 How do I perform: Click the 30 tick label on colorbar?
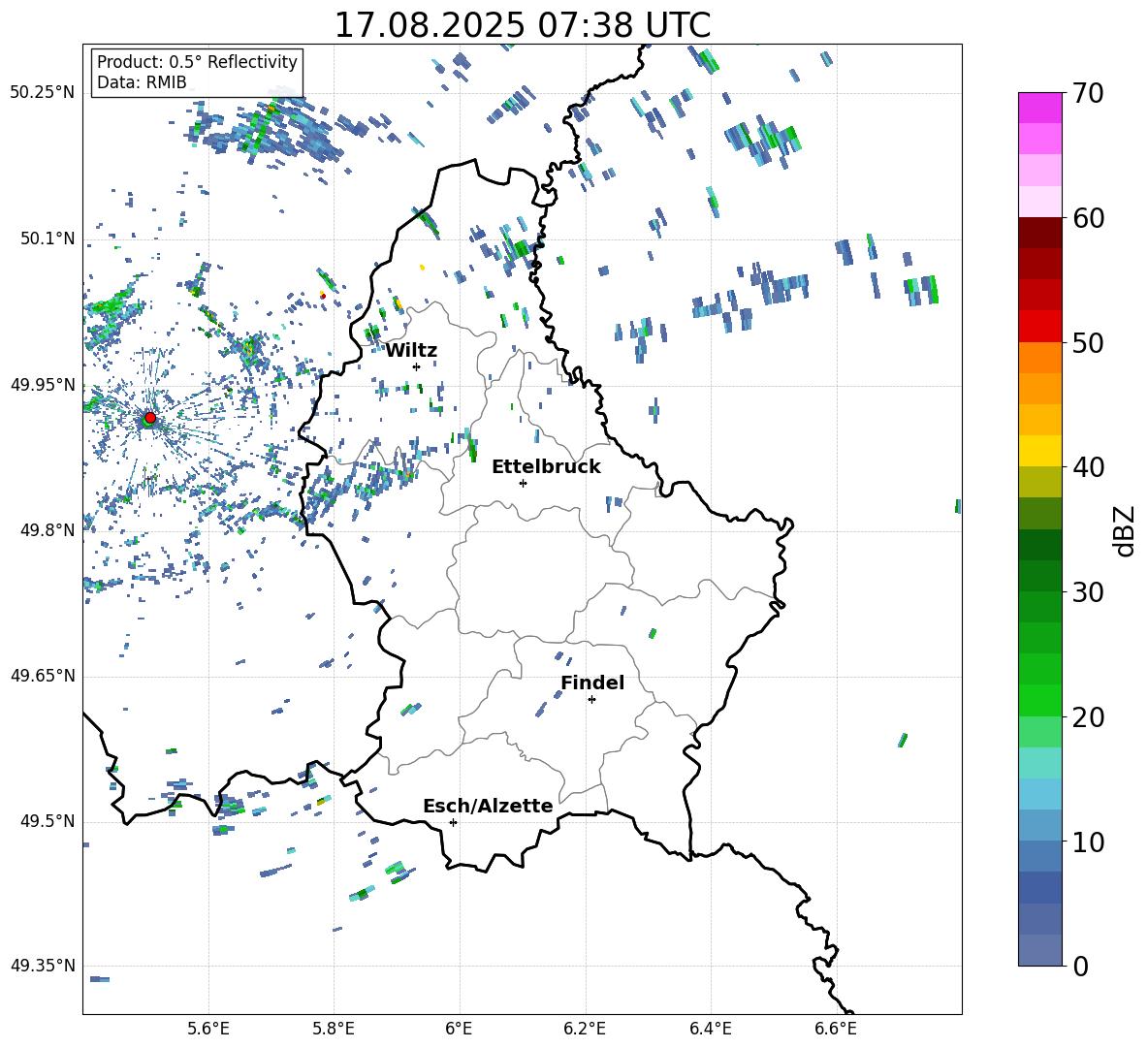click(x=1087, y=592)
